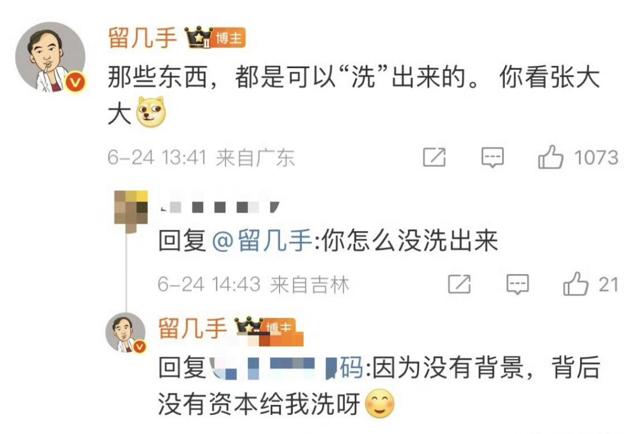Screen dimensions: 640x434
Task: Open 留几手 profile from the large avatar
Action: (51, 57)
